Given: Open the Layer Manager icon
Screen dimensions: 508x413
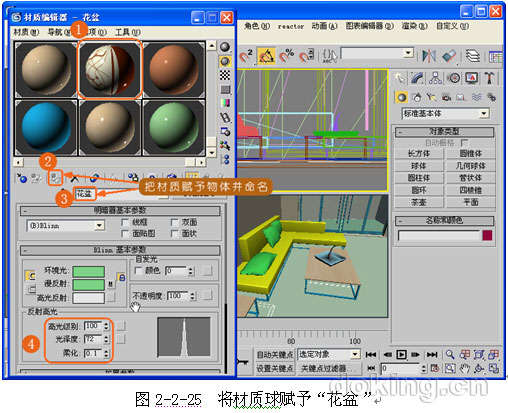Looking at the screenshot, I should [473, 56].
